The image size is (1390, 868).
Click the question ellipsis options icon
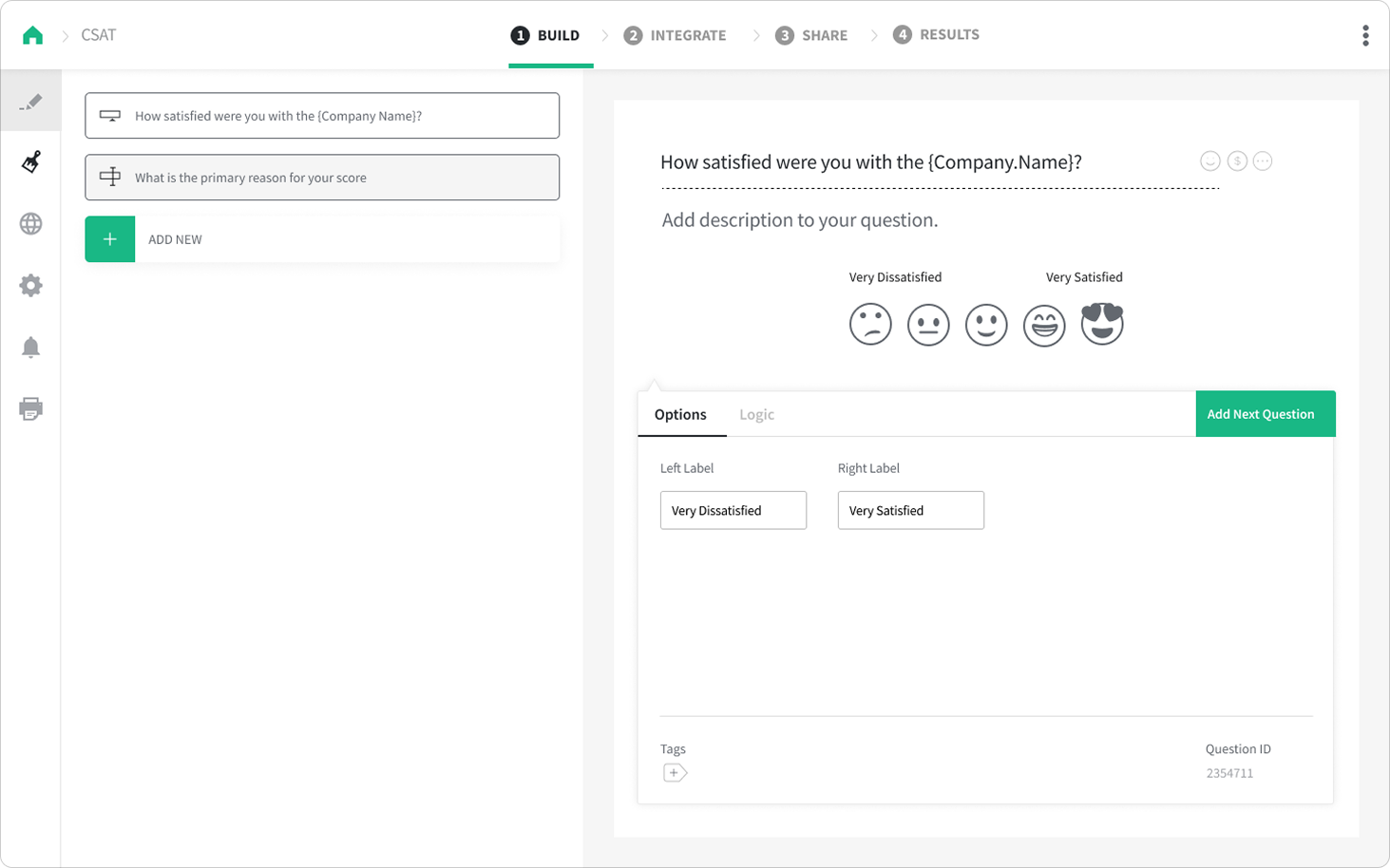coord(1262,161)
